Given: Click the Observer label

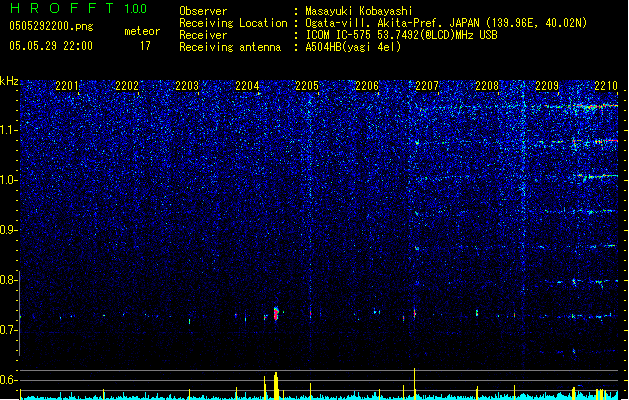Looking at the screenshot, I should pyautogui.click(x=203, y=11).
